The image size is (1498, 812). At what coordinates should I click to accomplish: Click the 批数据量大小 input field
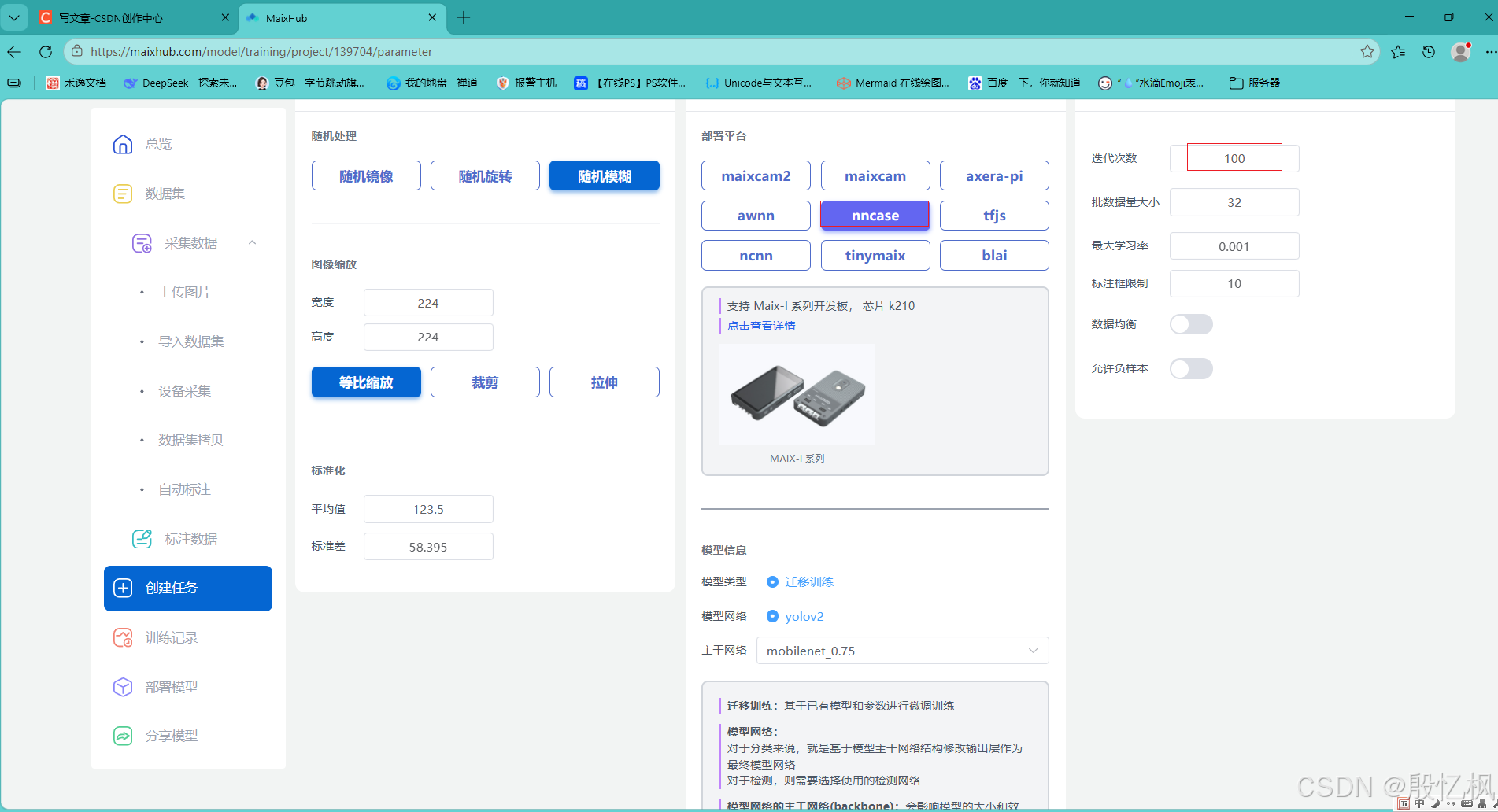pyautogui.click(x=1234, y=202)
